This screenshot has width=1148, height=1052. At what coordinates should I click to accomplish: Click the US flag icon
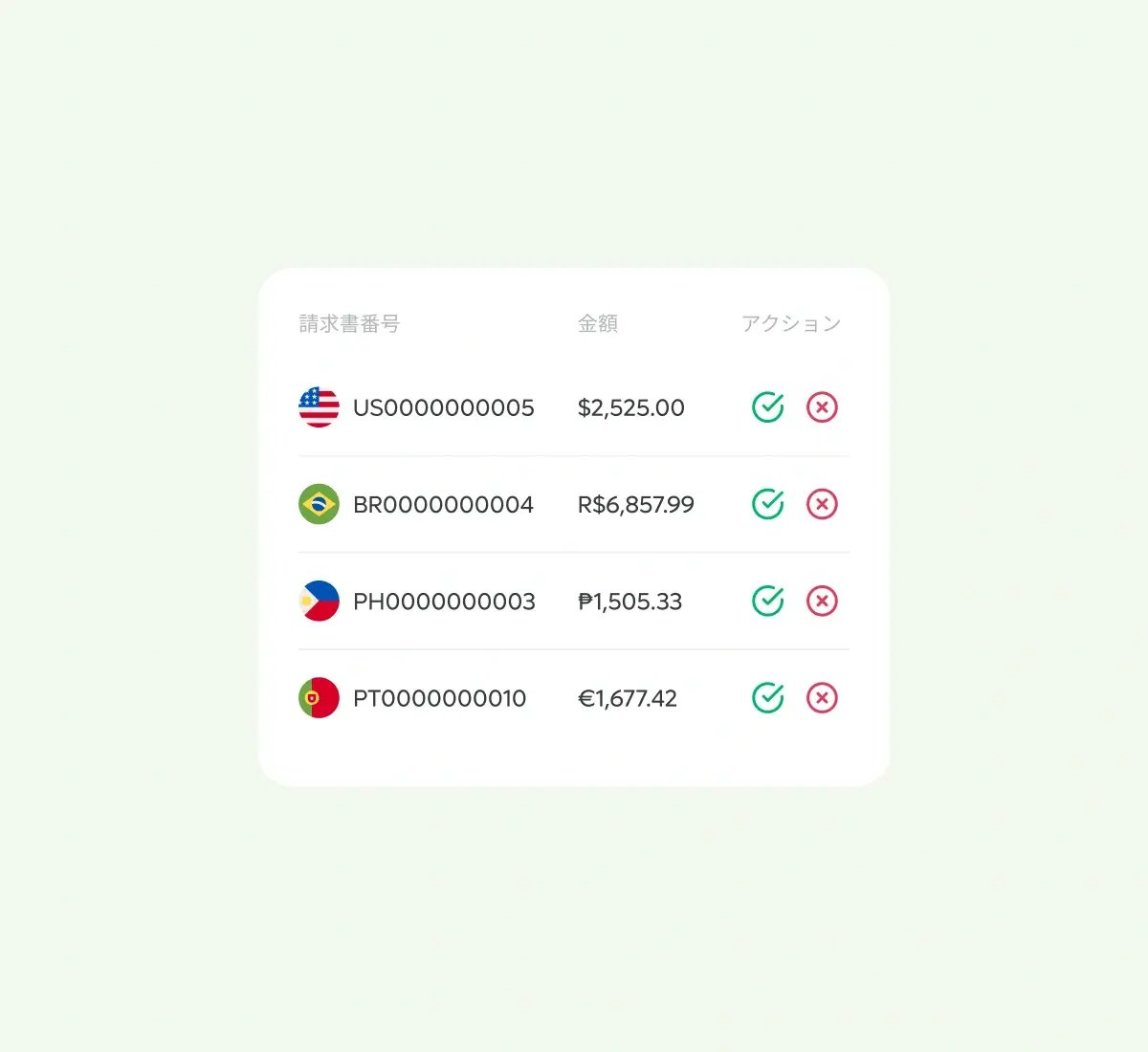coord(320,408)
